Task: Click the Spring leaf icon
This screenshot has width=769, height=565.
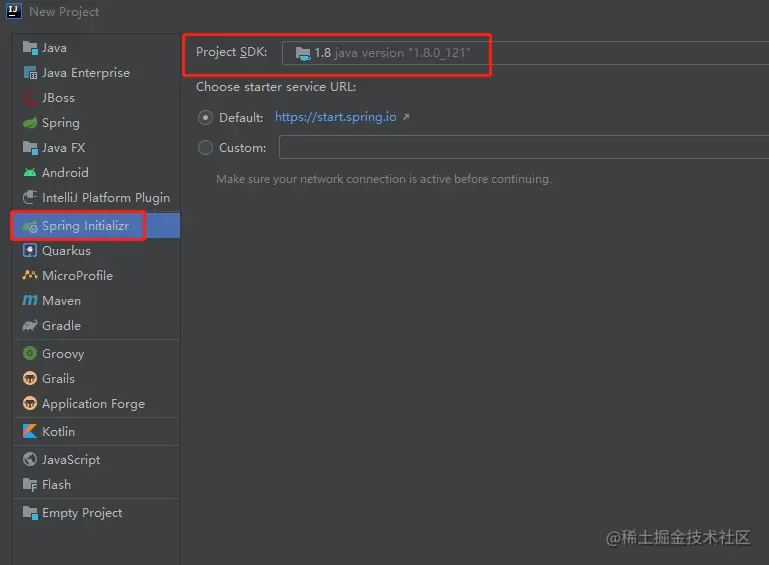Action: pos(30,123)
